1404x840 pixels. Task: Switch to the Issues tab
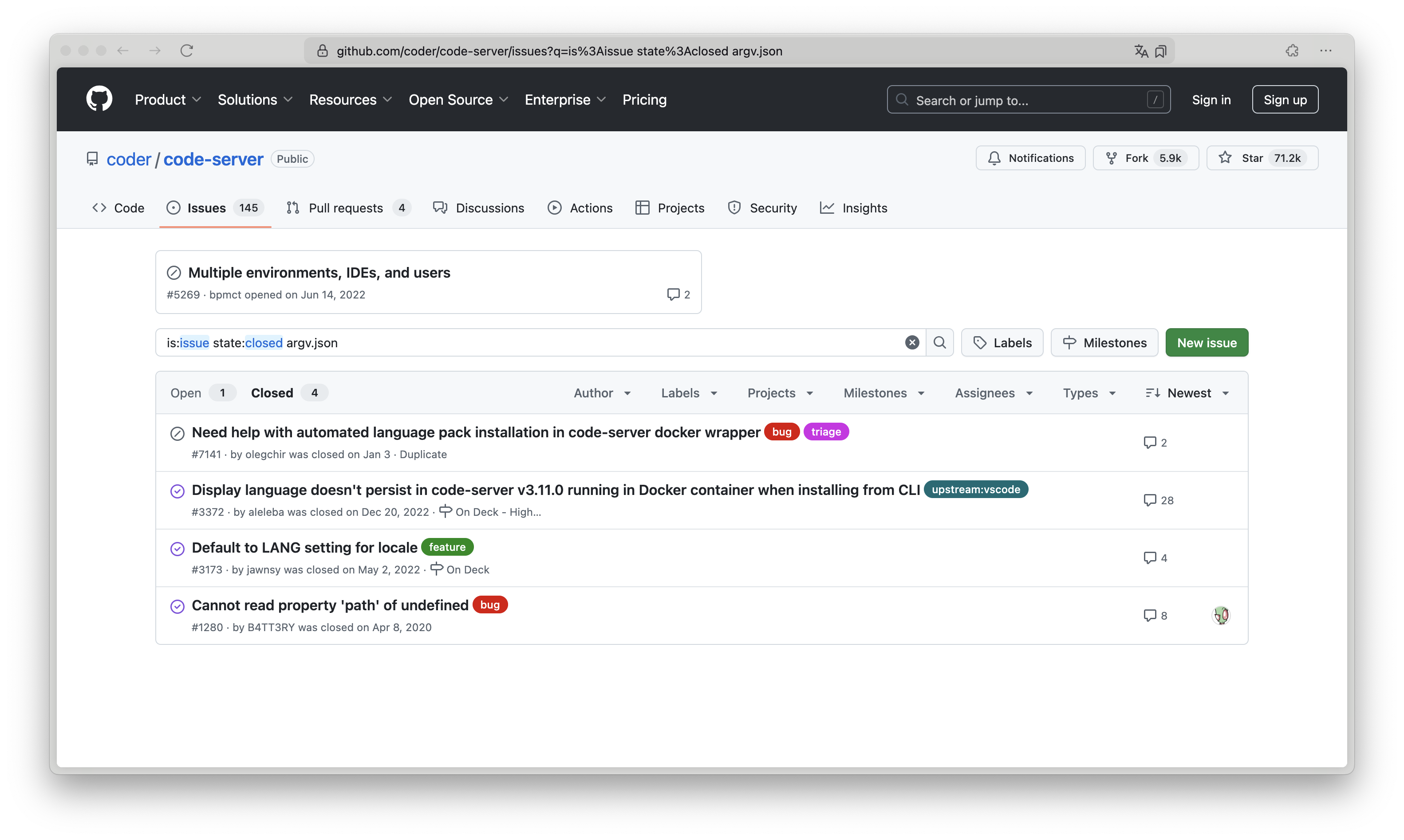[x=215, y=208]
